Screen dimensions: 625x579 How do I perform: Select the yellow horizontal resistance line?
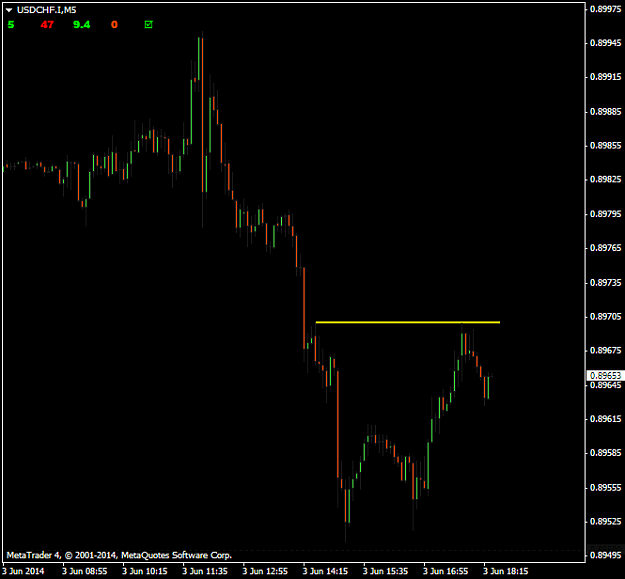click(x=407, y=322)
